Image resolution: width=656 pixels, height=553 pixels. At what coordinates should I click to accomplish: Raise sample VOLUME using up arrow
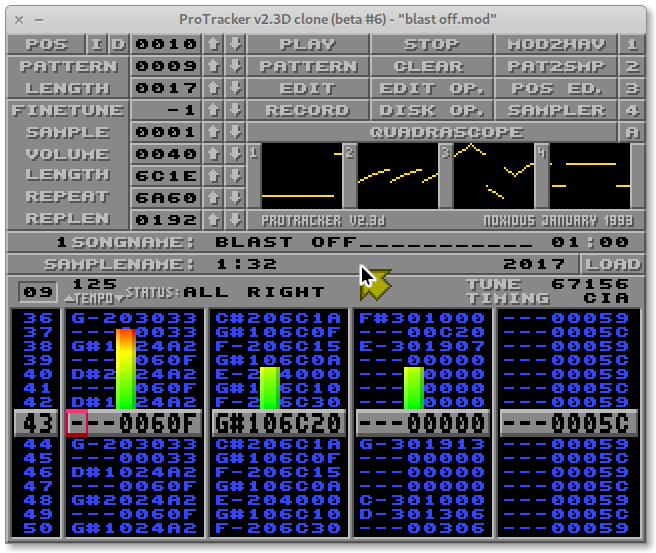213,154
